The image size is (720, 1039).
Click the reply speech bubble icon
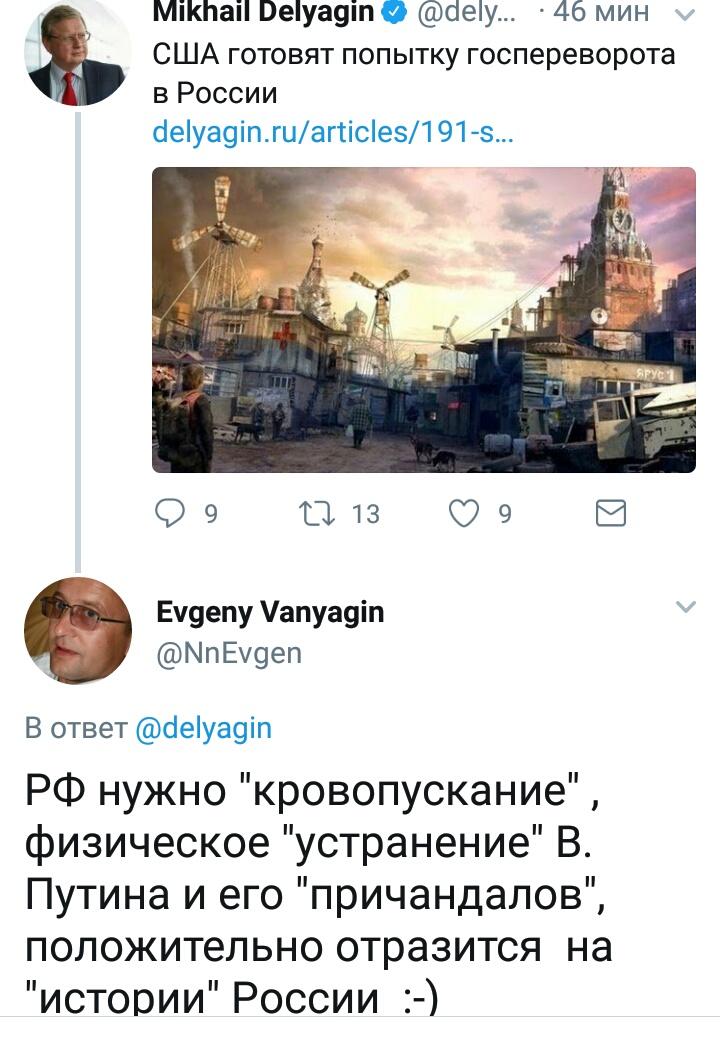pos(170,514)
